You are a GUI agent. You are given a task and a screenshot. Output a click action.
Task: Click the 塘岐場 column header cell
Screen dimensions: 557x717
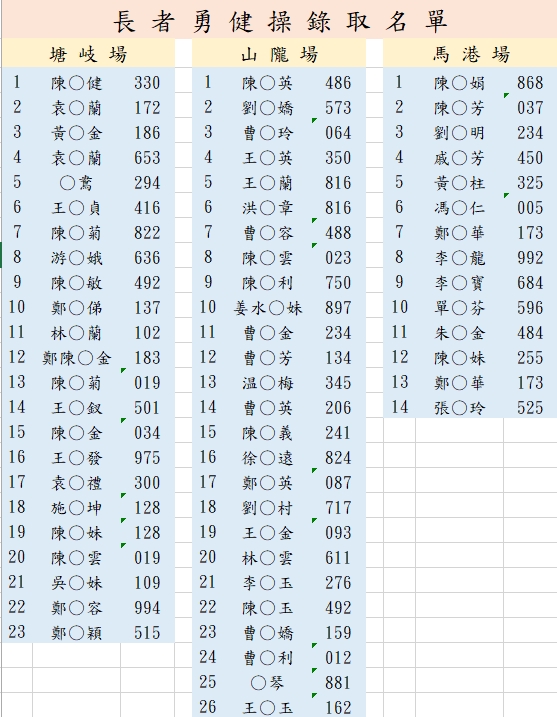pyautogui.click(x=88, y=54)
